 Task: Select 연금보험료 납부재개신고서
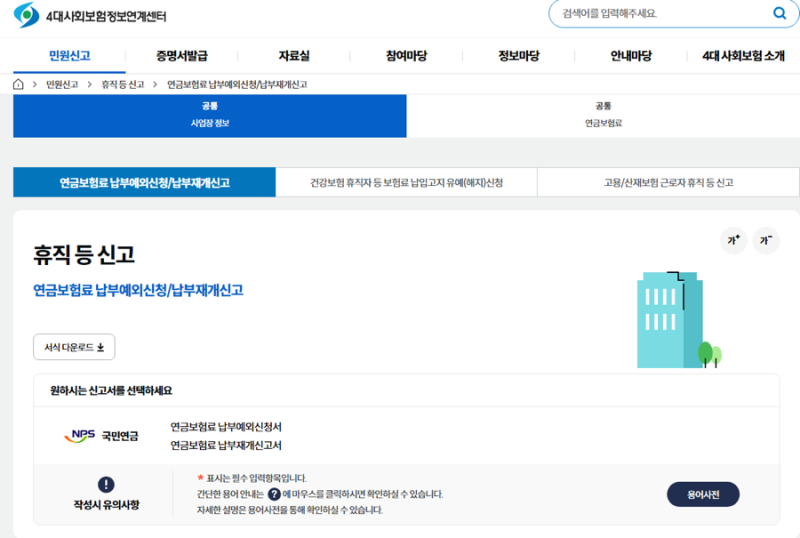click(226, 446)
